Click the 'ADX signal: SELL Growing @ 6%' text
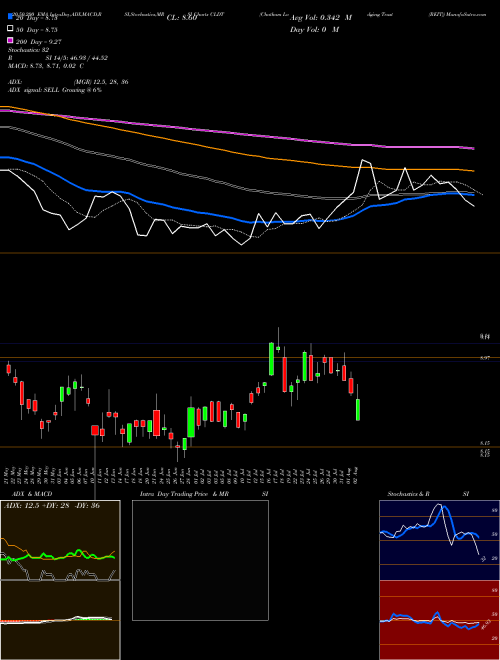Image resolution: width=500 pixels, height=660 pixels. [55, 90]
